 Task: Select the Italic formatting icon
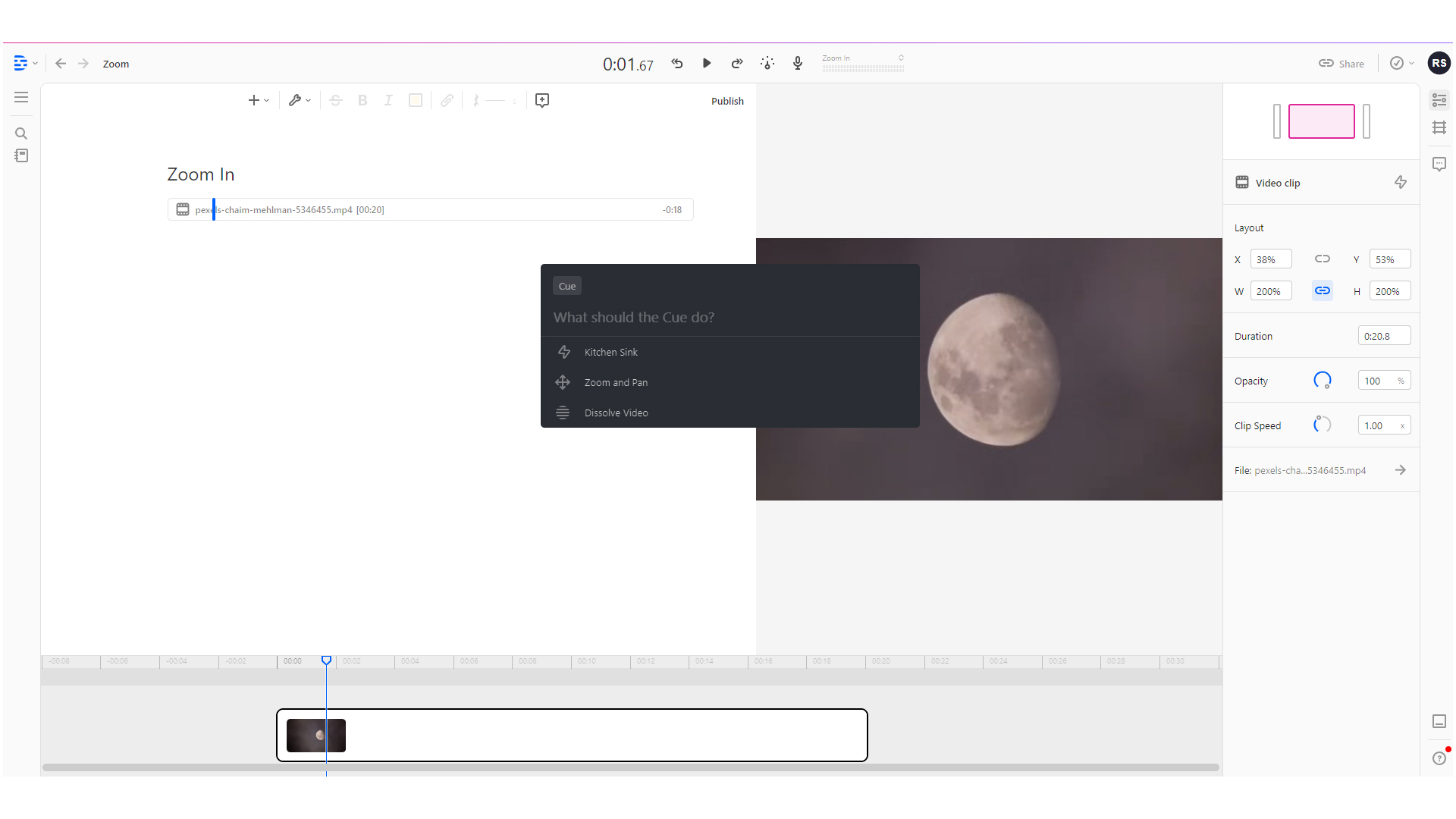(388, 99)
